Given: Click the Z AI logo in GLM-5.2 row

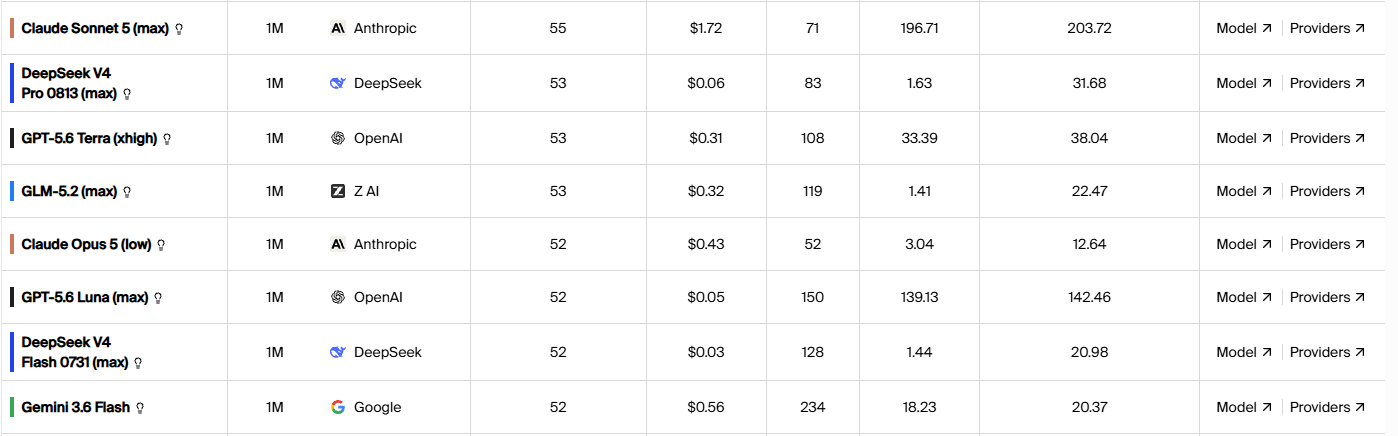Looking at the screenshot, I should [x=338, y=191].
